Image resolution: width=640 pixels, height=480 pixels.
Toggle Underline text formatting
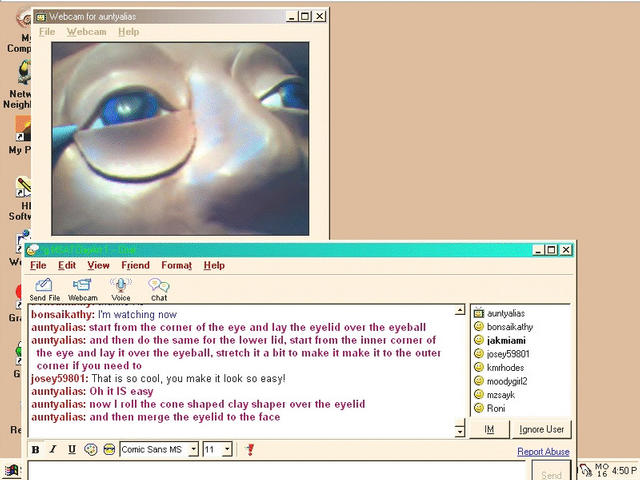click(72, 449)
